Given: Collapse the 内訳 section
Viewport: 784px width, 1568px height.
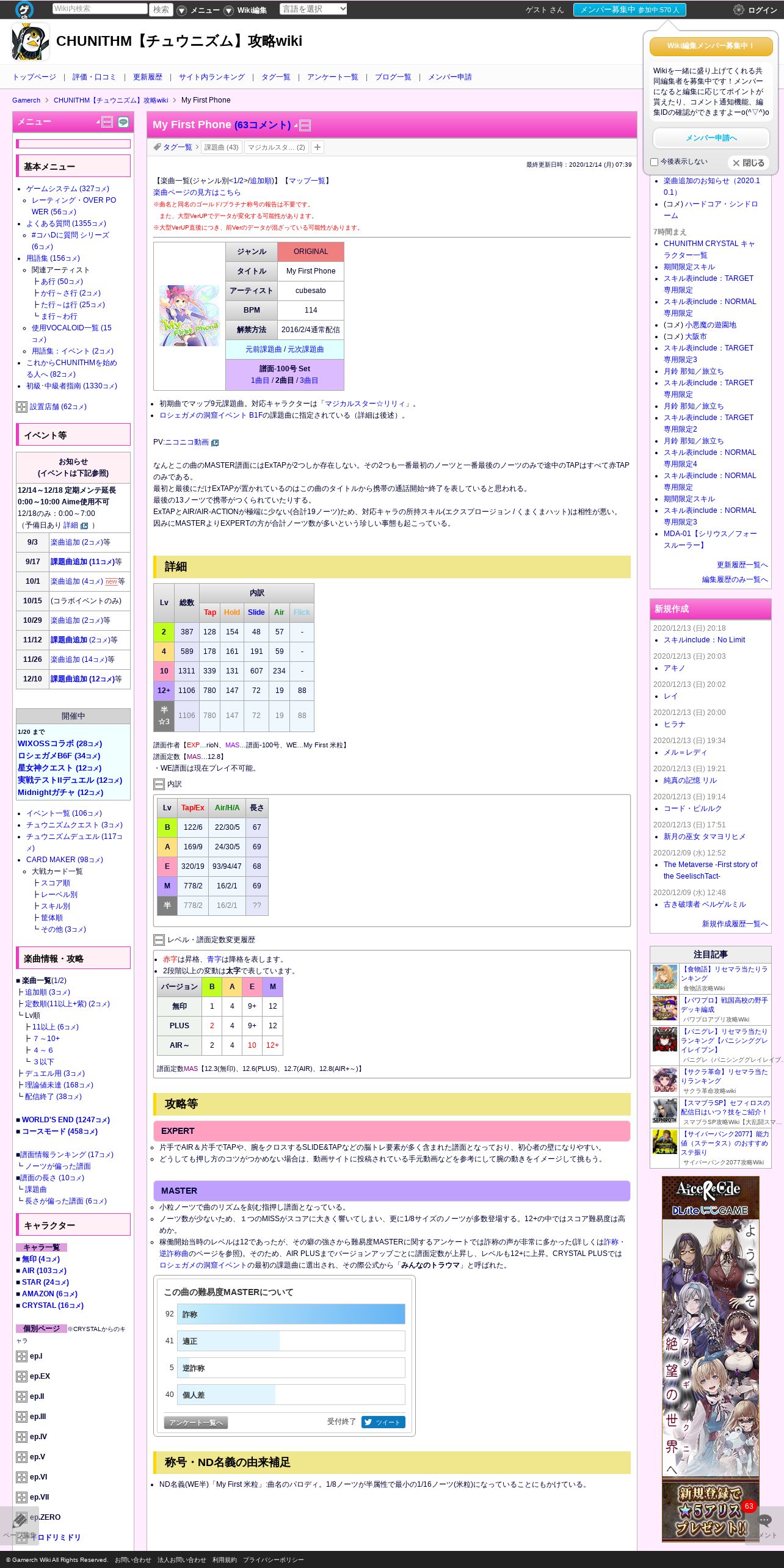Looking at the screenshot, I should tap(159, 784).
